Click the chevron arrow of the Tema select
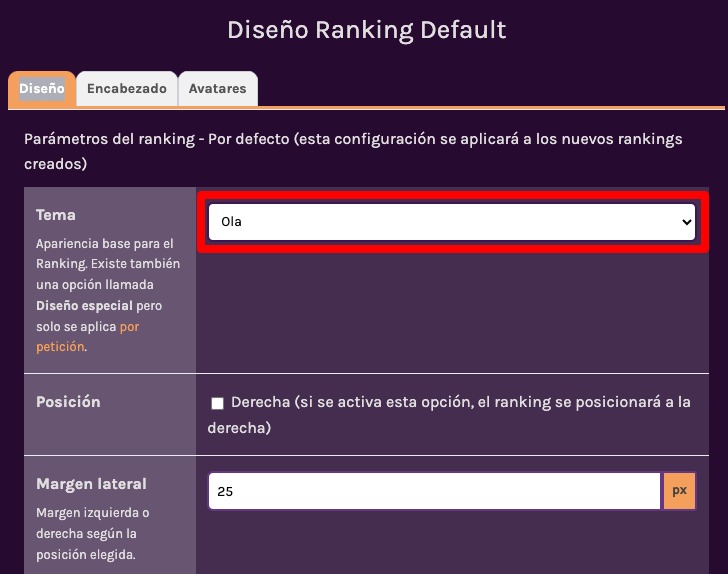728x574 pixels. [686, 222]
